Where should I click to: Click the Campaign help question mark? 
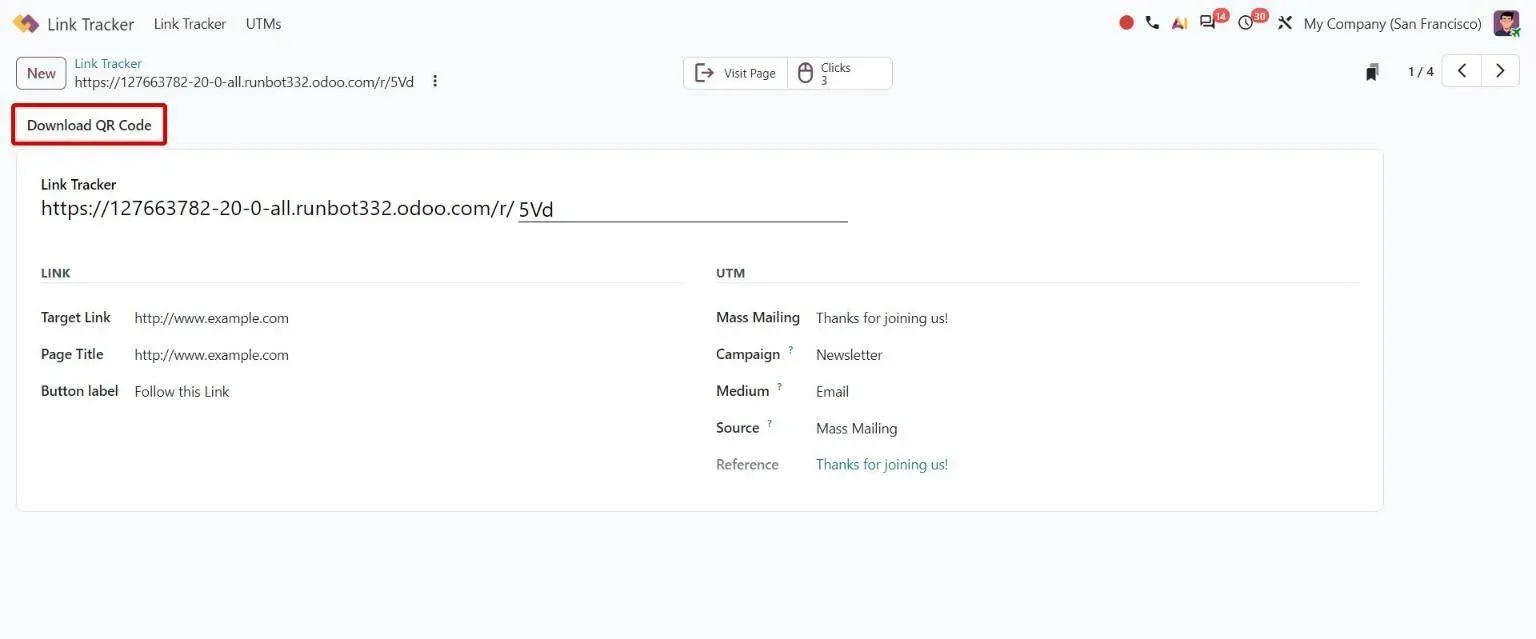[790, 350]
